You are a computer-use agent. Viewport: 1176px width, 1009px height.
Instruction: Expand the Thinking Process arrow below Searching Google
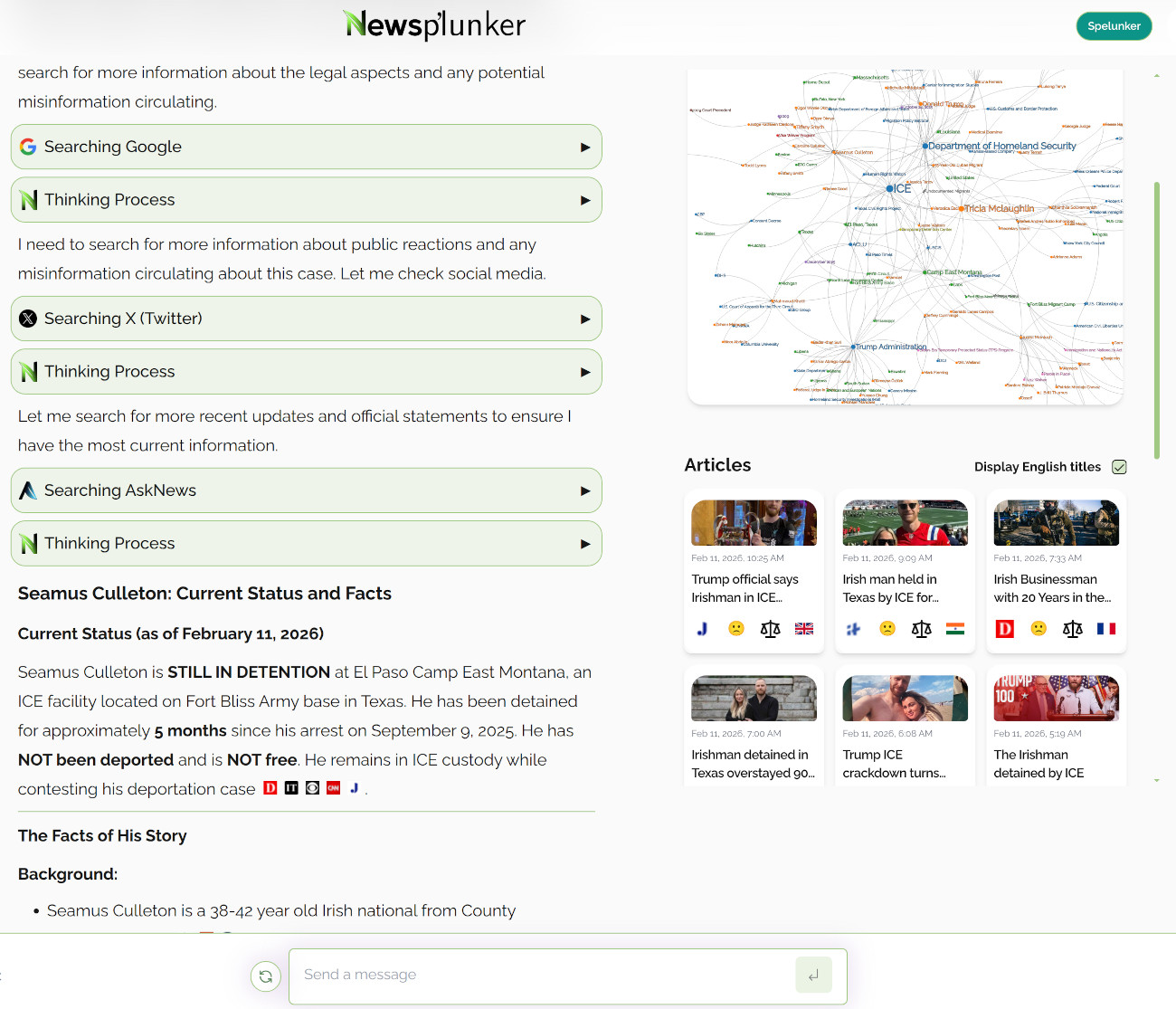[x=585, y=200]
